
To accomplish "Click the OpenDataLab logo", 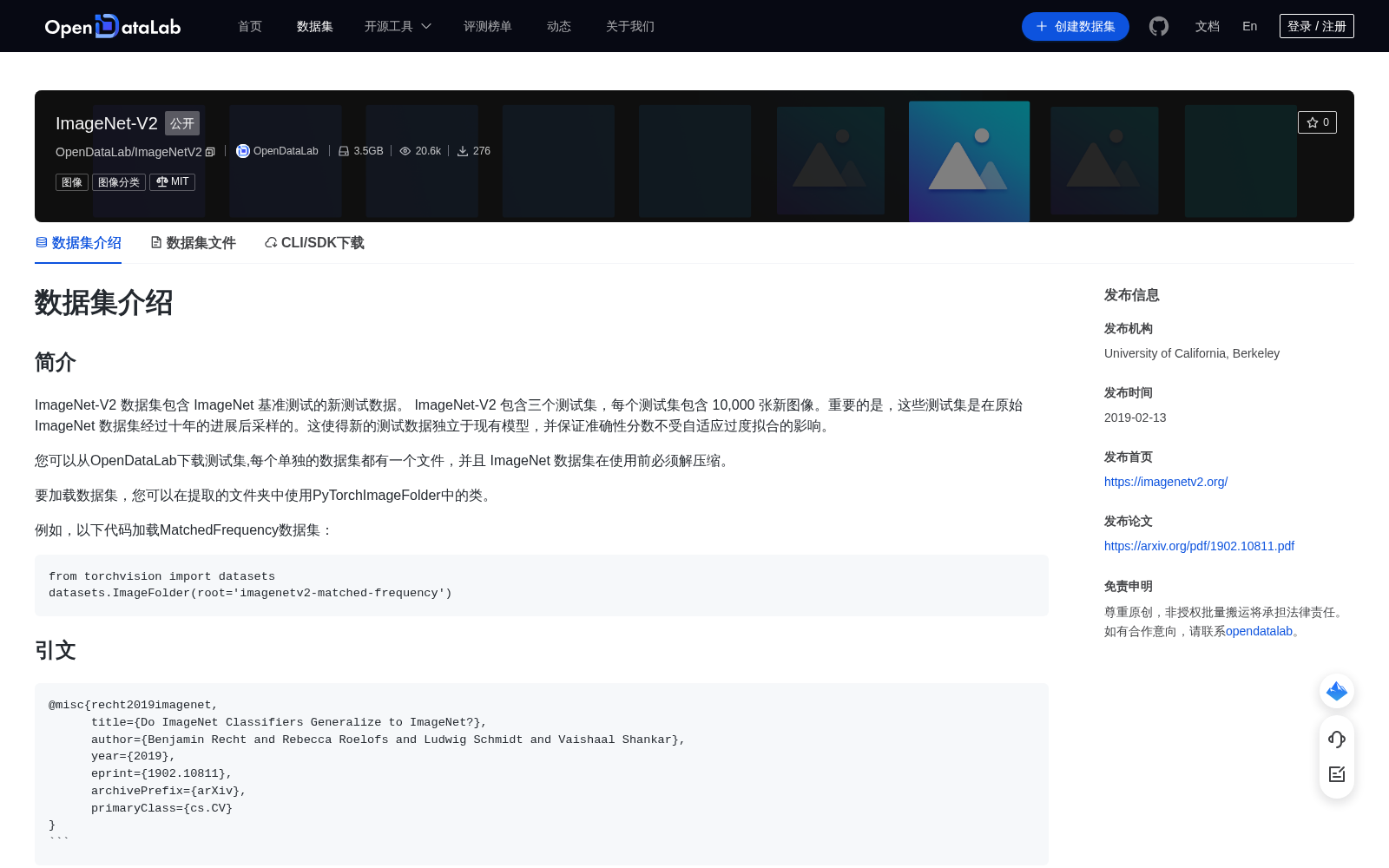I will (113, 26).
